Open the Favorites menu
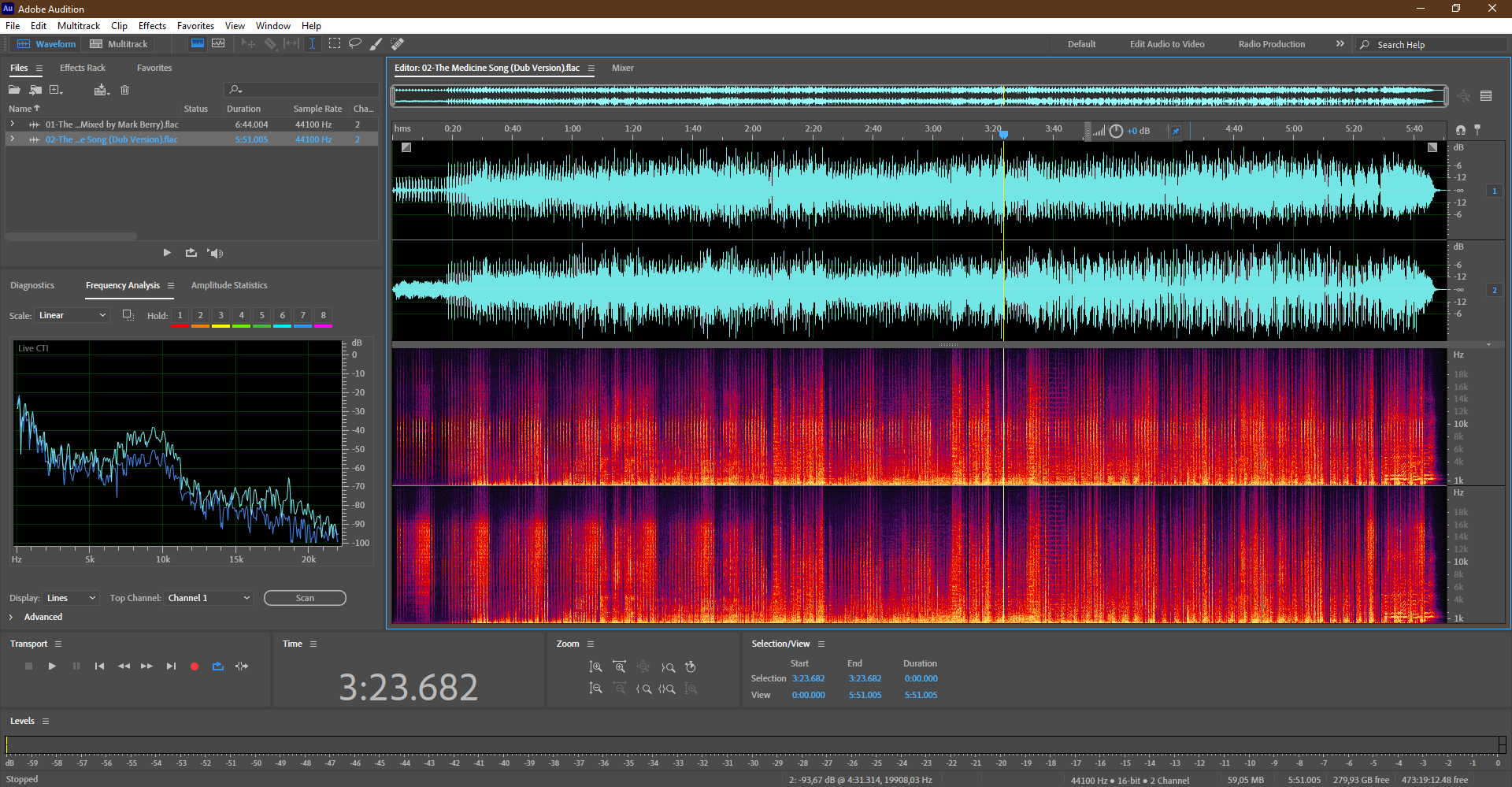The height and width of the screenshot is (787, 1512). click(195, 26)
